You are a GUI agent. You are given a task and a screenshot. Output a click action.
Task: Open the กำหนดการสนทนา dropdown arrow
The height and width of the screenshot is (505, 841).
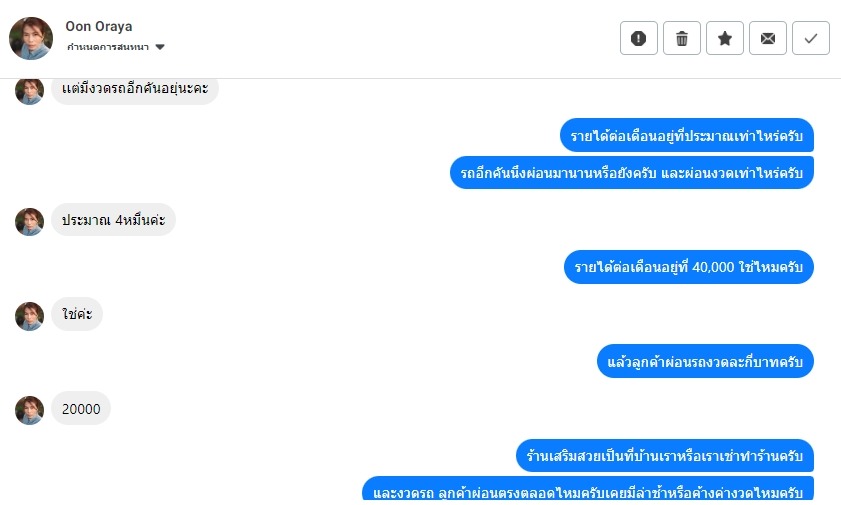[160, 47]
